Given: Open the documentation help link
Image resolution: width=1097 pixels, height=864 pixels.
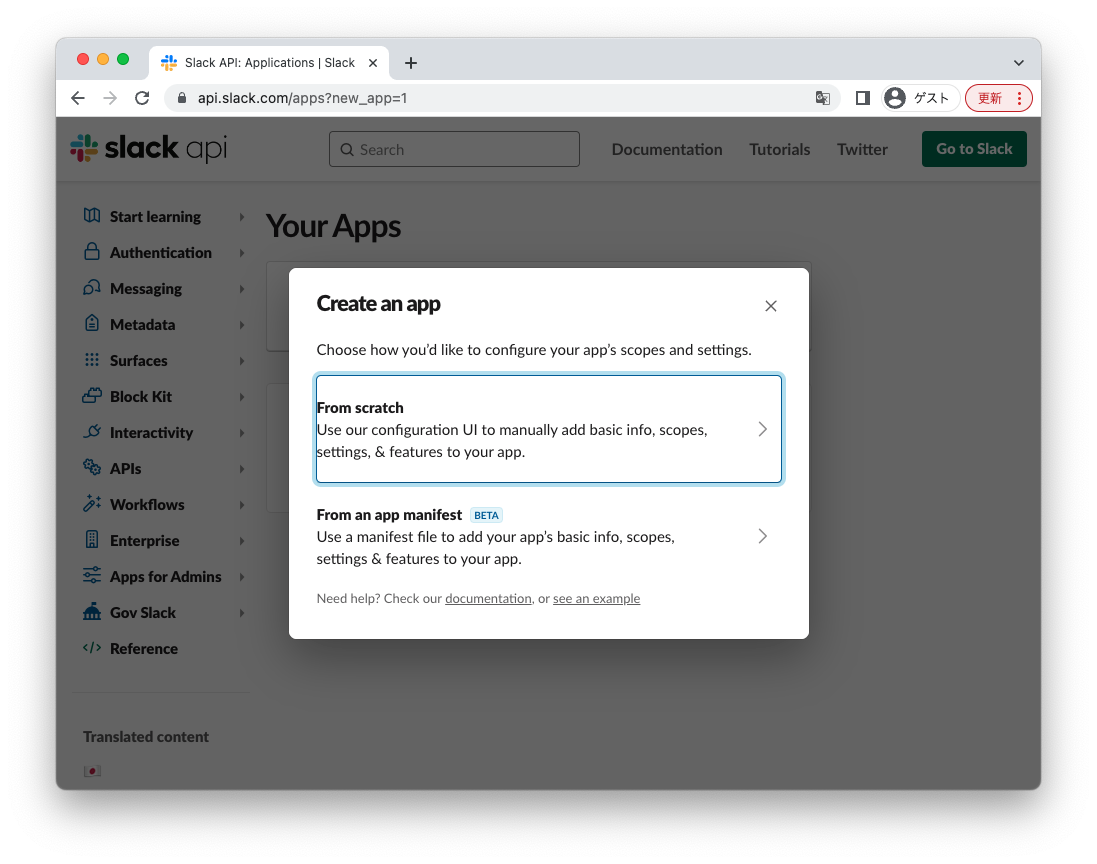Looking at the screenshot, I should coord(488,599).
